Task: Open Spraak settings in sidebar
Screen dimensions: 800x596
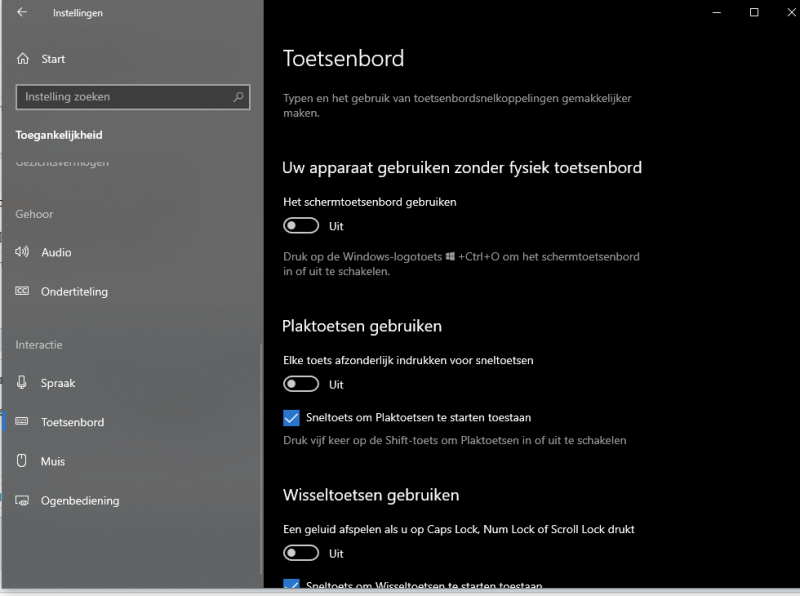Action: click(x=58, y=383)
